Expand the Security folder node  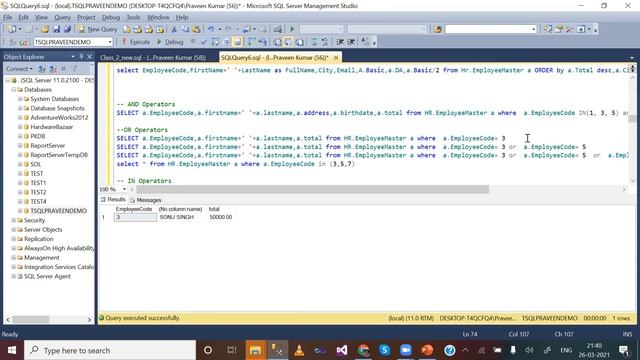[x=13, y=220]
